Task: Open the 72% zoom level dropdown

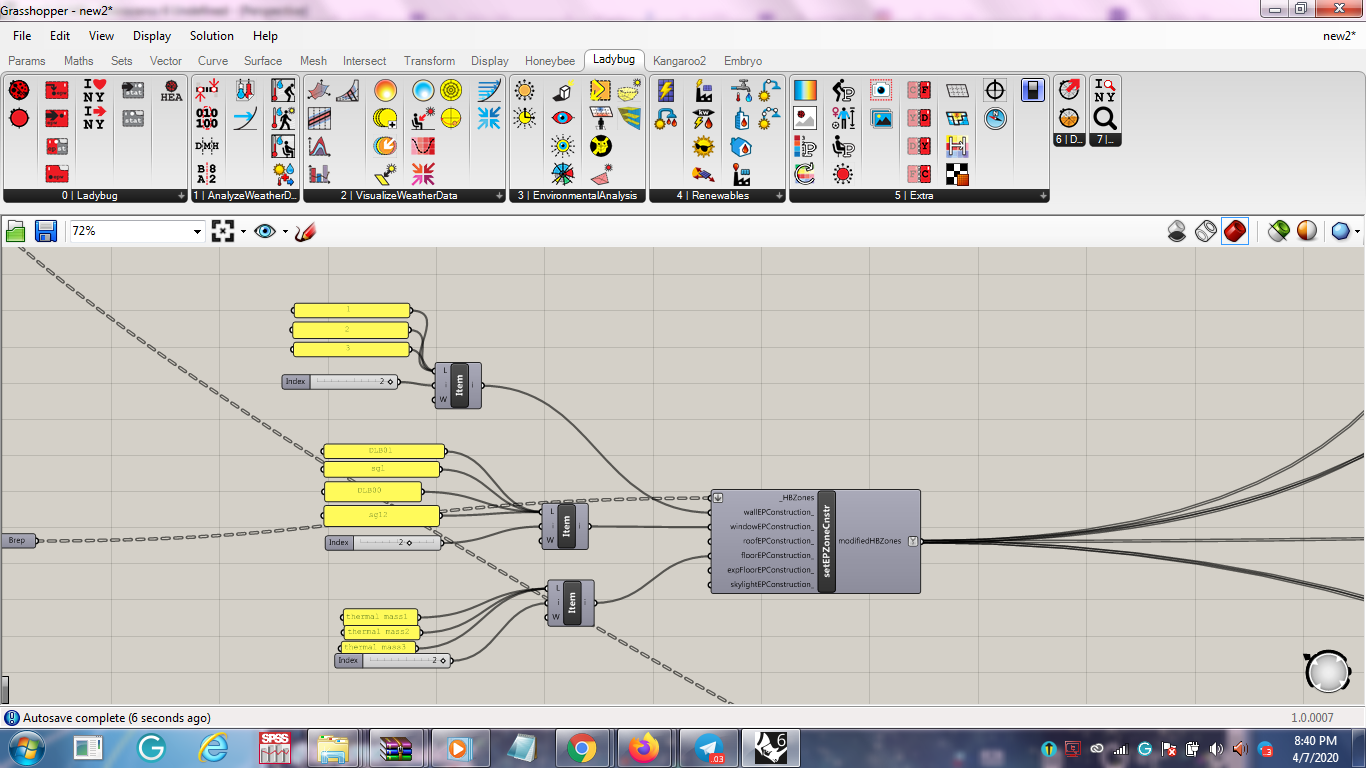Action: [197, 231]
